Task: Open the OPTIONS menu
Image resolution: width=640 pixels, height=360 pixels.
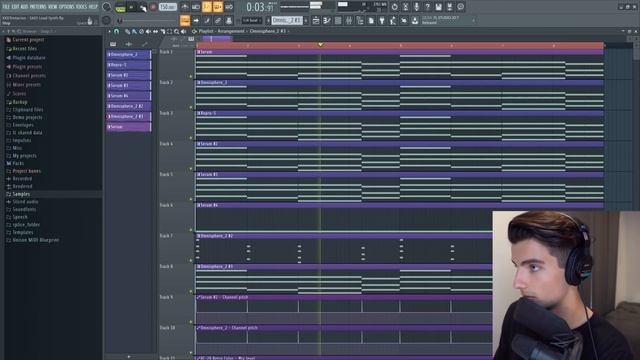Action: [67, 7]
